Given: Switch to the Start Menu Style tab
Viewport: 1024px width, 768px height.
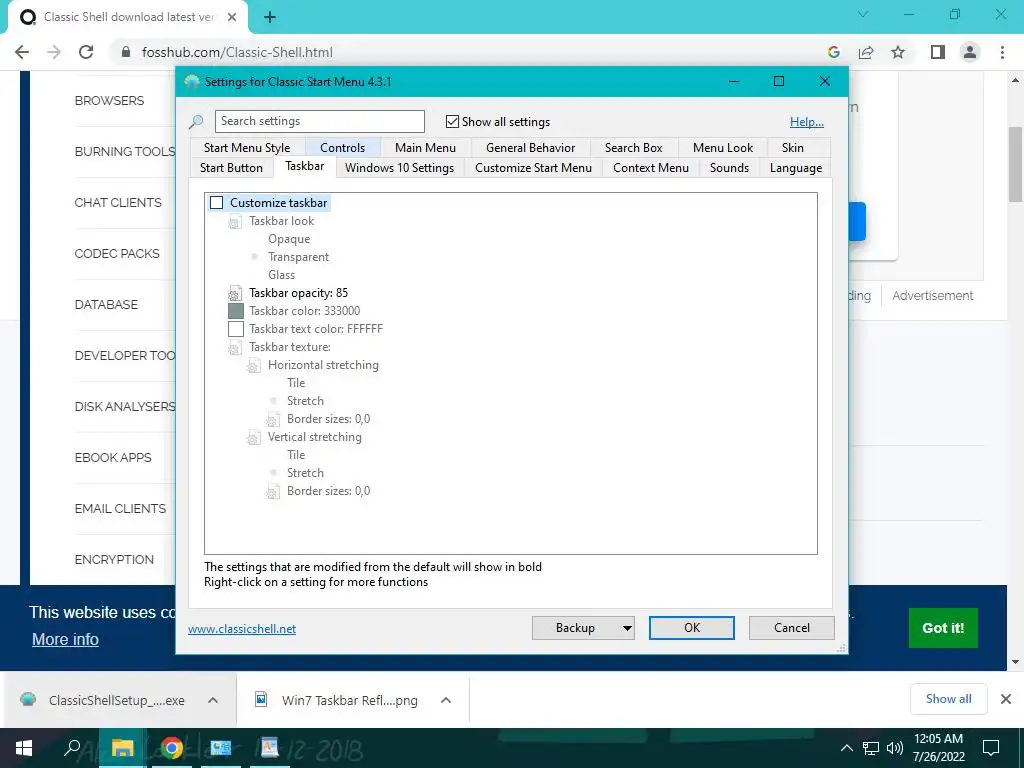Looking at the screenshot, I should click(x=247, y=148).
